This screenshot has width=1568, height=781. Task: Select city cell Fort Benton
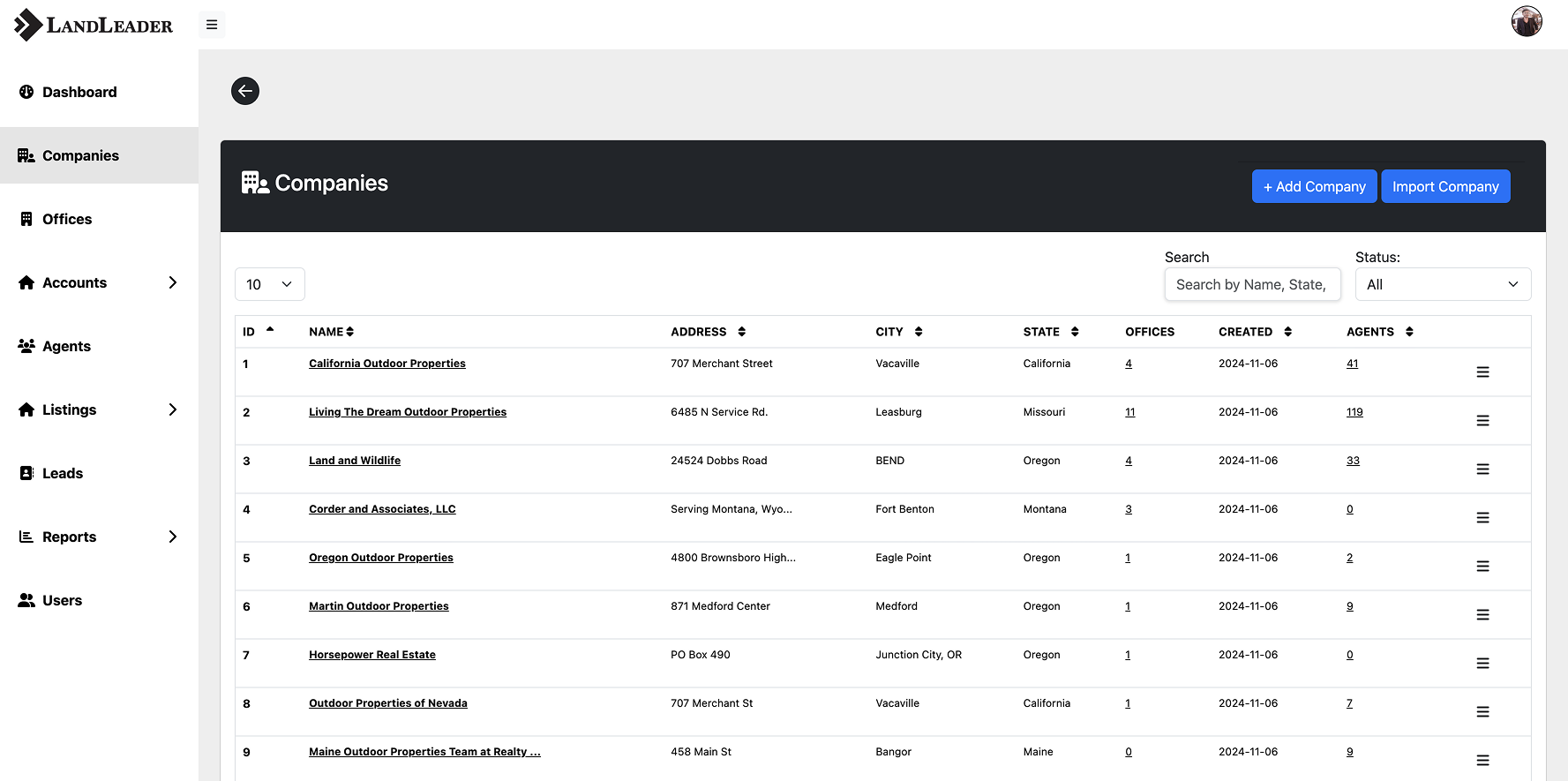pos(904,509)
